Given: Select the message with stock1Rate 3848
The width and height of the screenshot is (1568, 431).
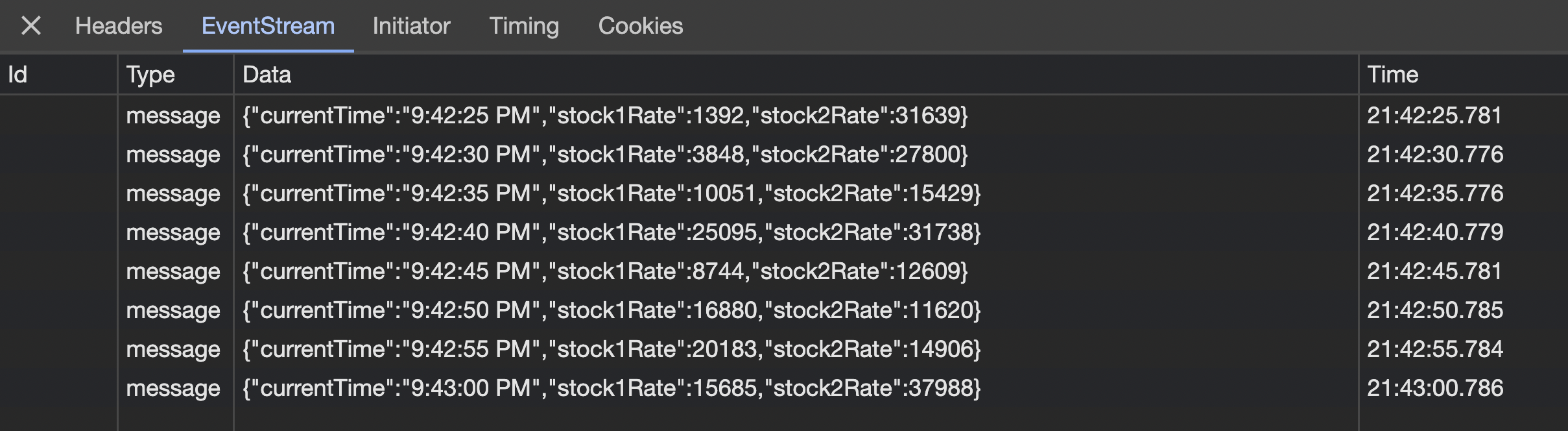Looking at the screenshot, I should (604, 154).
